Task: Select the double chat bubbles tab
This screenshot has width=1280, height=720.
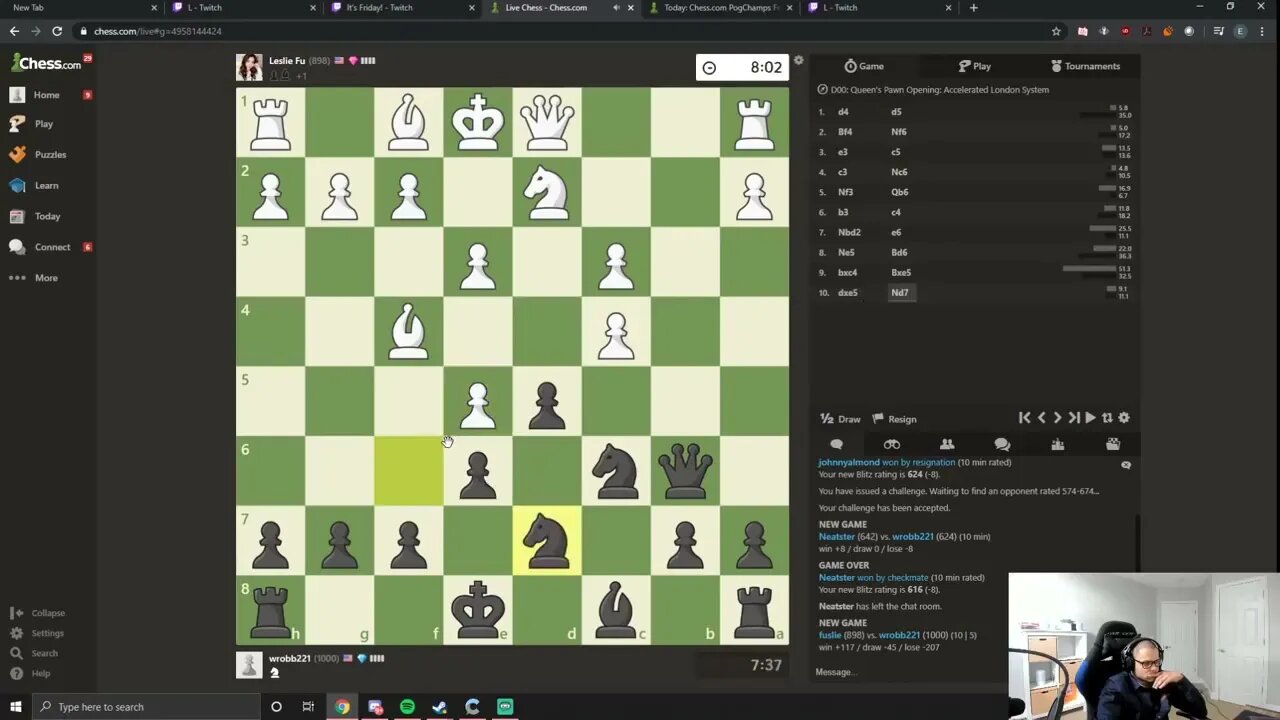Action: tap(1002, 444)
